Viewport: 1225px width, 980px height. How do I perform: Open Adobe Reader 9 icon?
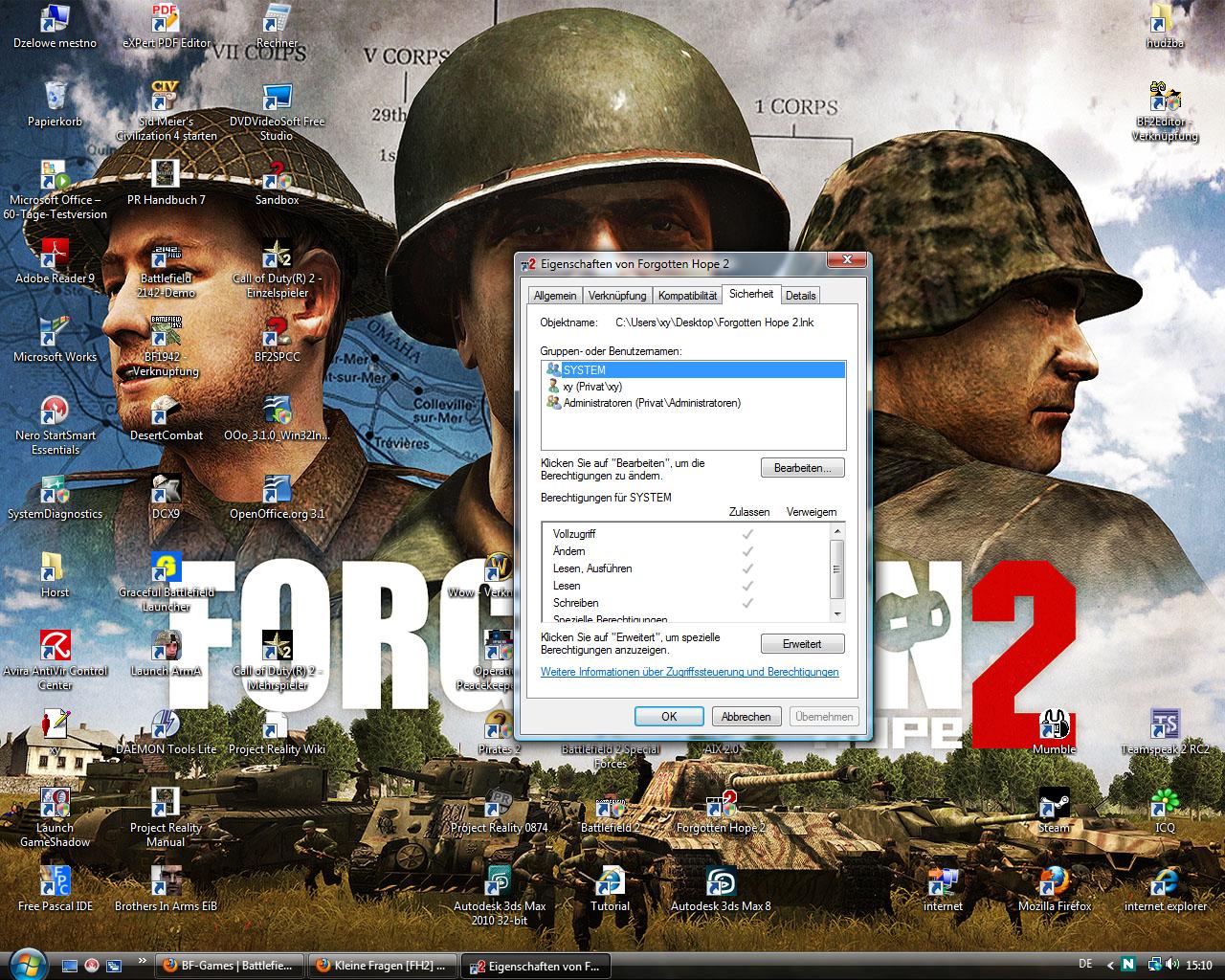coord(55,261)
